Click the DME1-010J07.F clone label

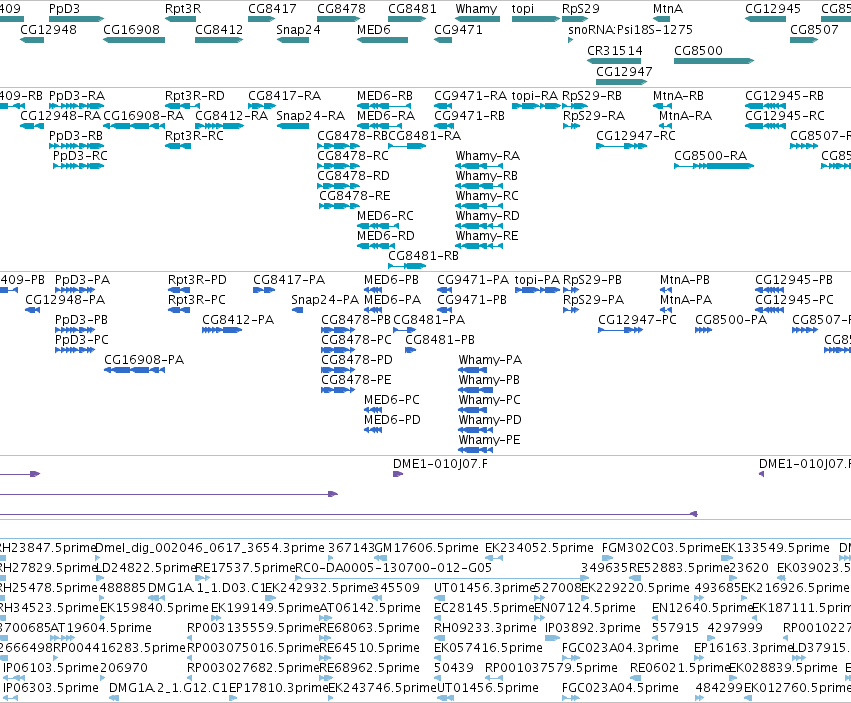click(x=440, y=464)
